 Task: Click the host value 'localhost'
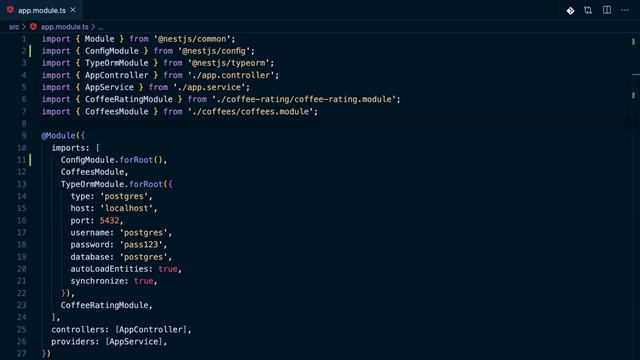(x=127, y=209)
